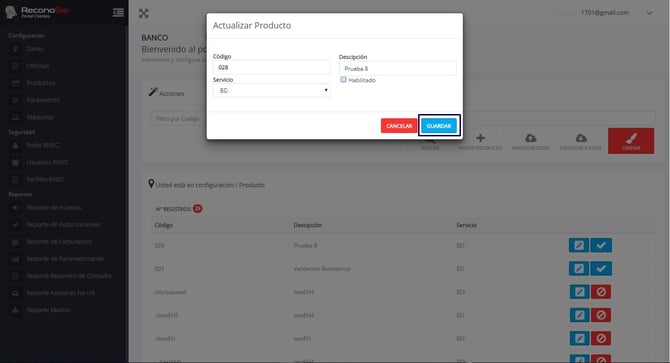
Task: Click the red CANCELAR button
Action: click(x=399, y=126)
